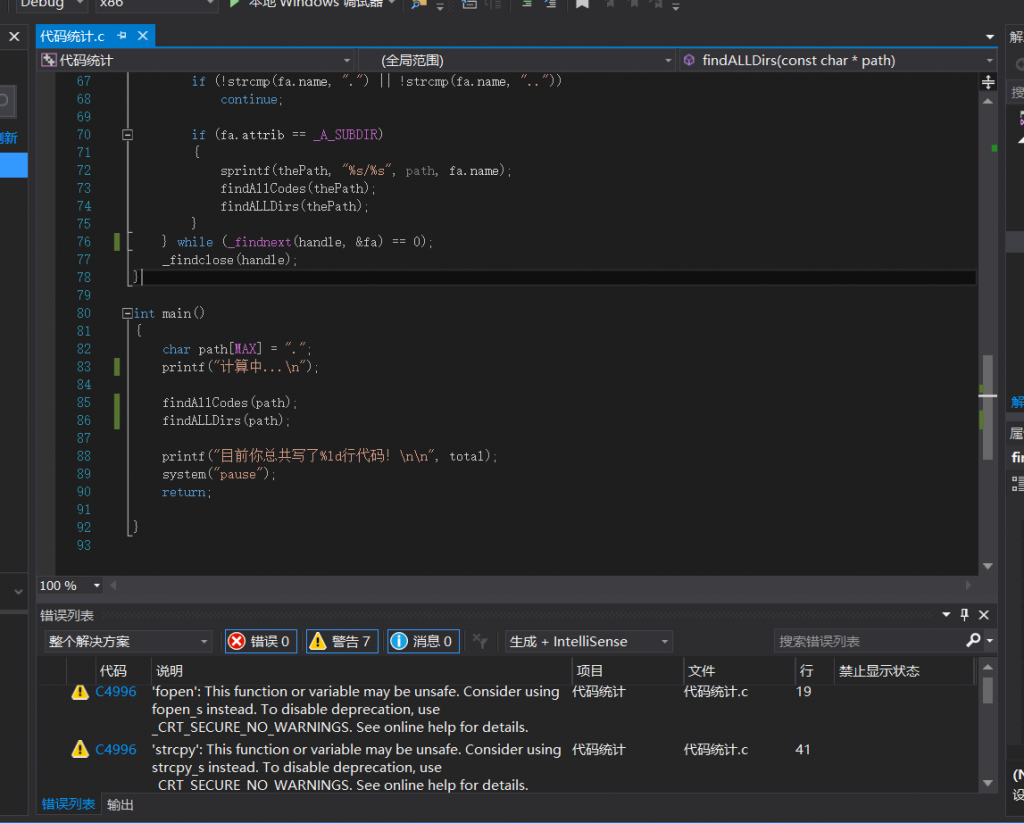1024x823 pixels.
Task: Toggle auto-hide pin on 错误列表 panel
Action: (x=965, y=615)
